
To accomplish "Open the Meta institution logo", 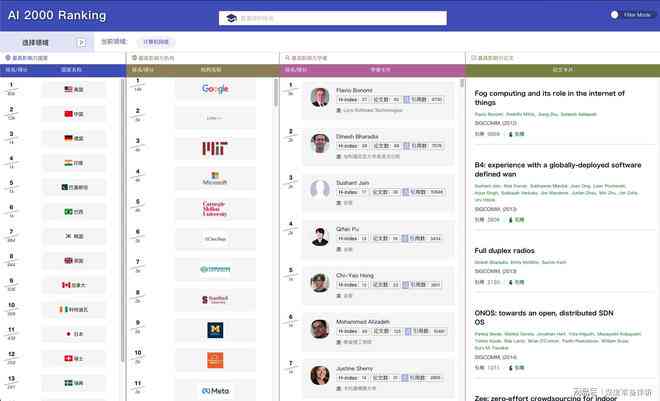I will point(215,390).
